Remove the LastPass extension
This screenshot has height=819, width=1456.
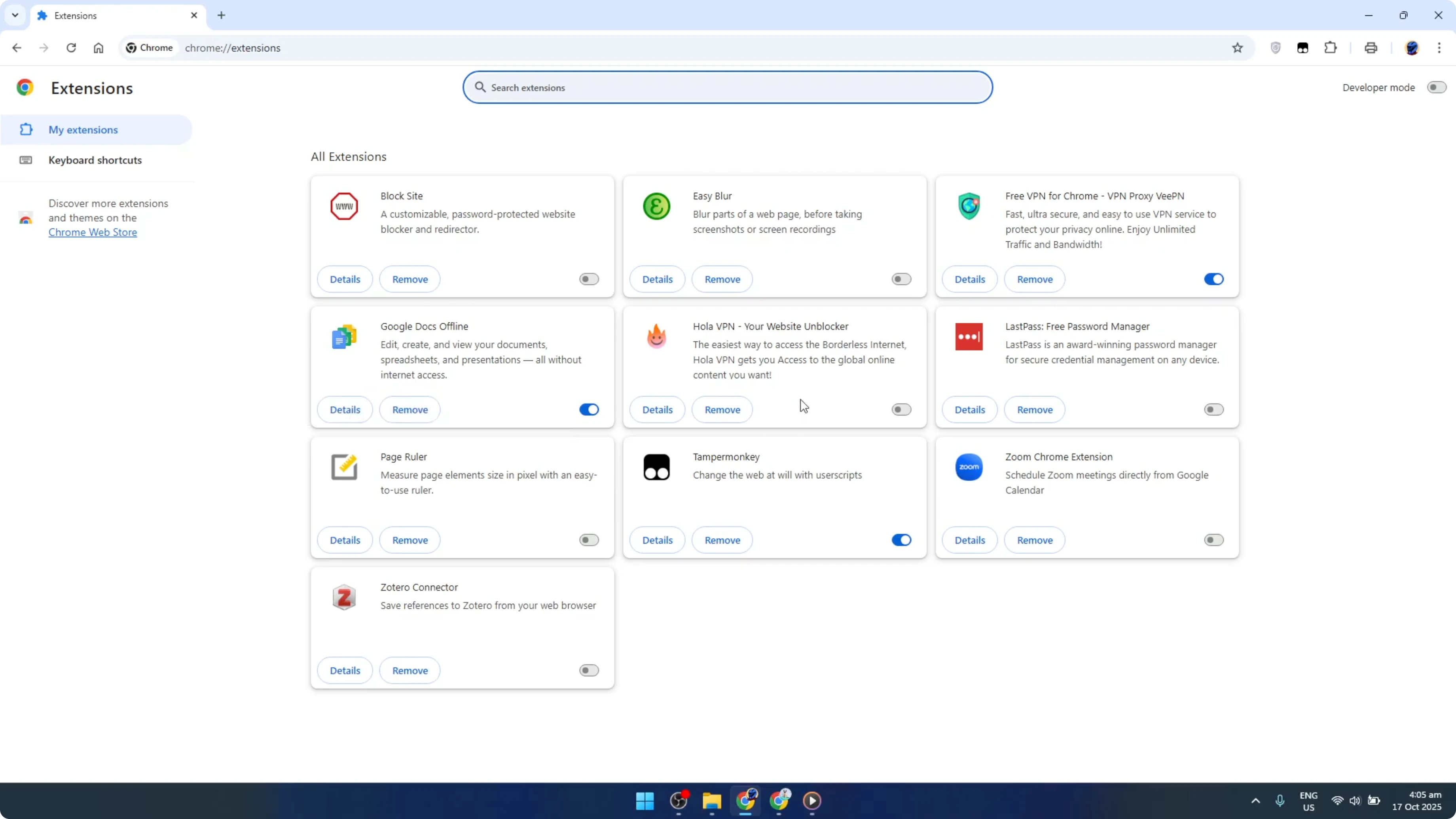[x=1035, y=410]
